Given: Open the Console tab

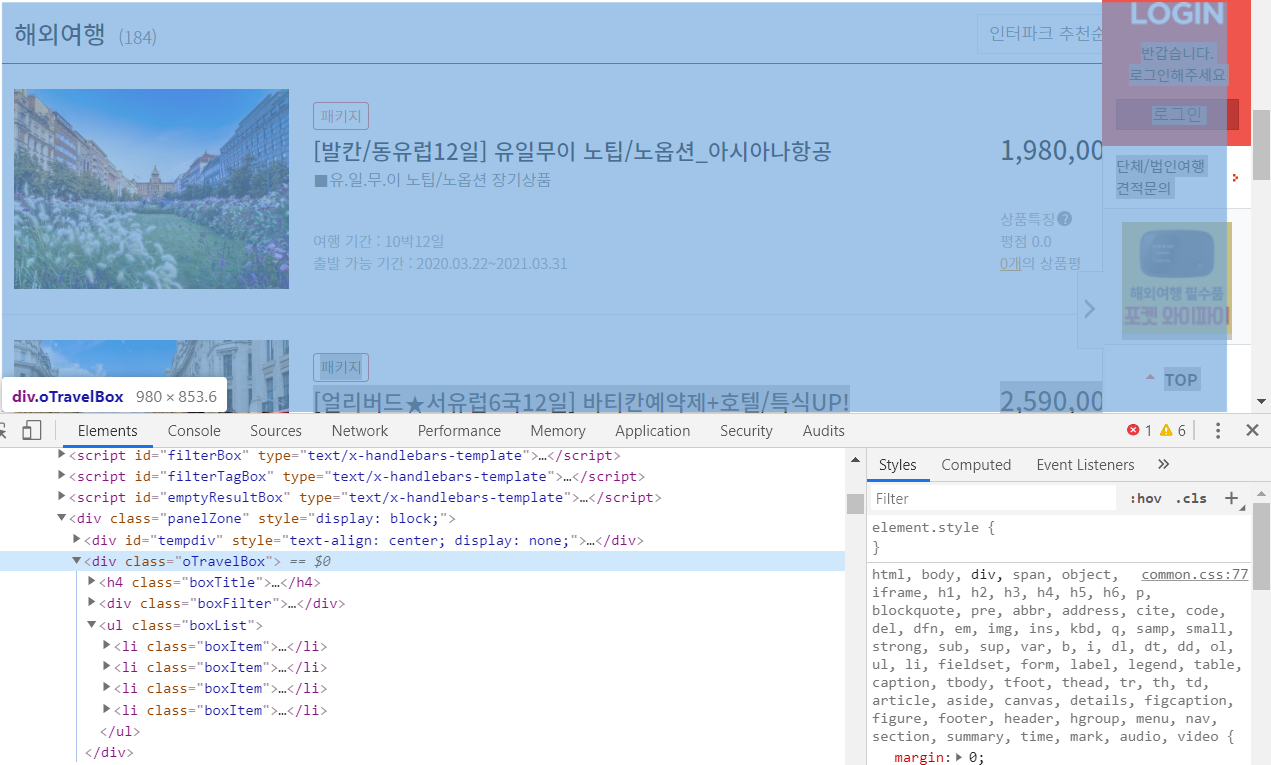Looking at the screenshot, I should point(194,430).
